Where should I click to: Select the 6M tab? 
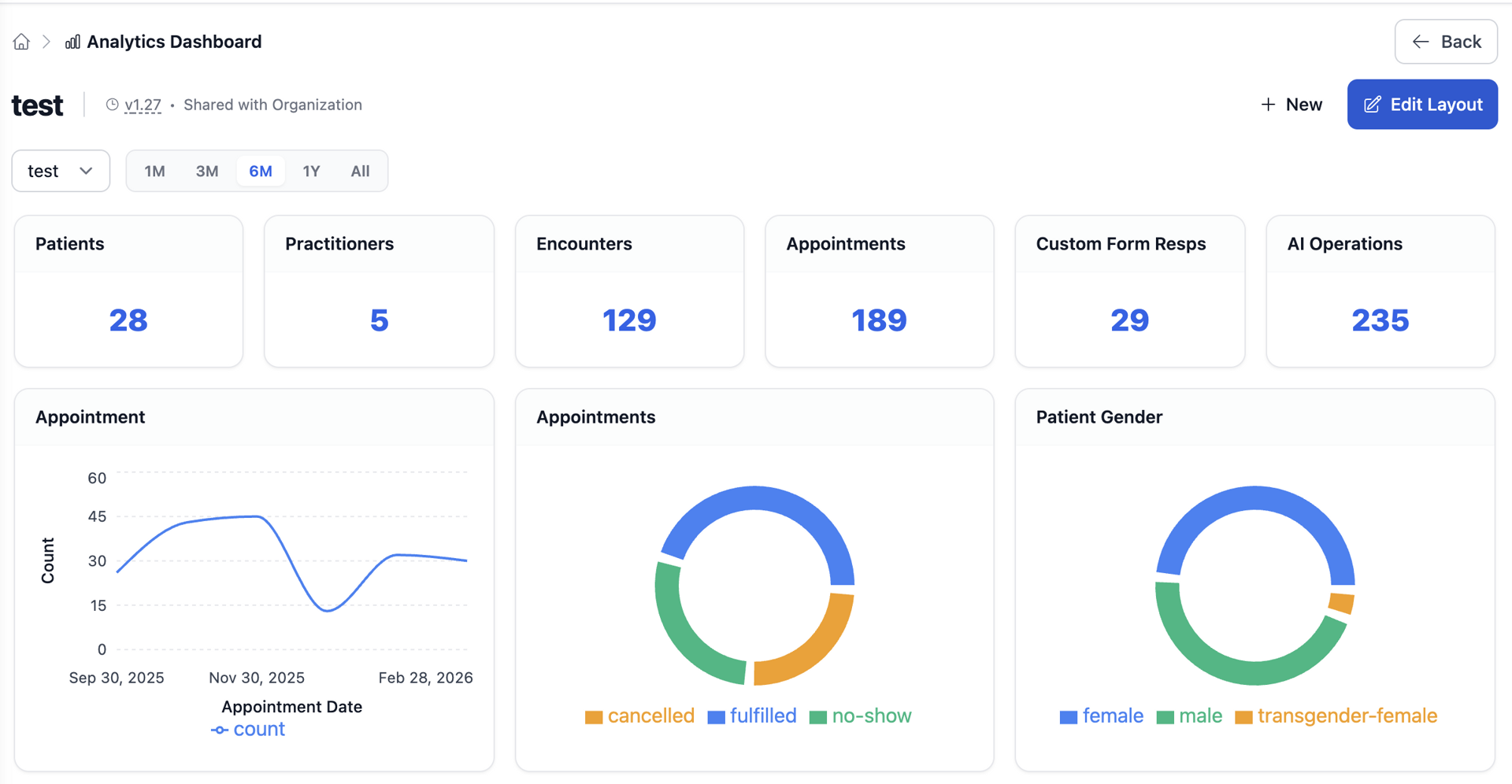260,170
